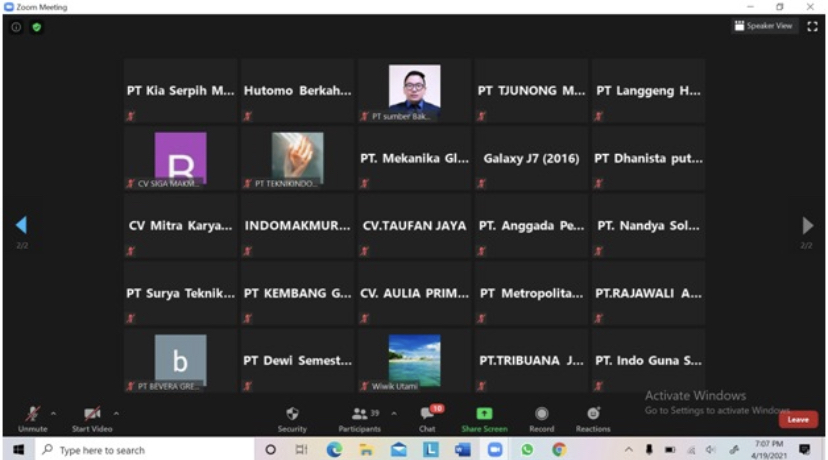Go to previous gallery page arrow
This screenshot has width=828, height=460.
tap(21, 226)
